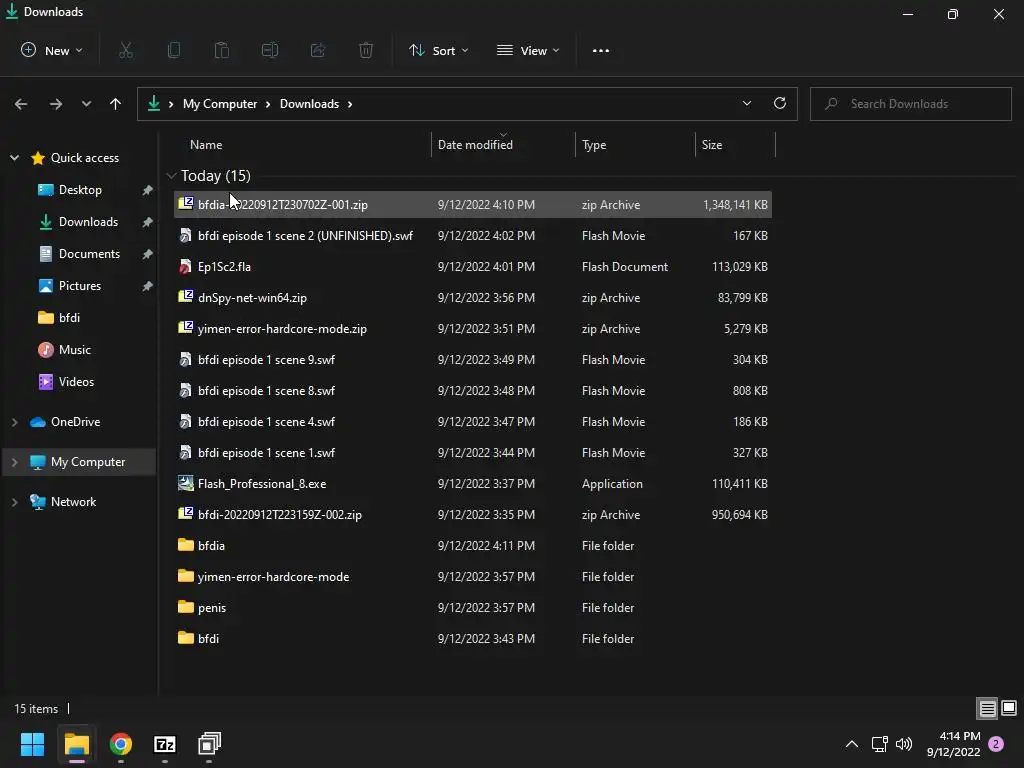Expand Network in navigation pane

click(x=14, y=502)
